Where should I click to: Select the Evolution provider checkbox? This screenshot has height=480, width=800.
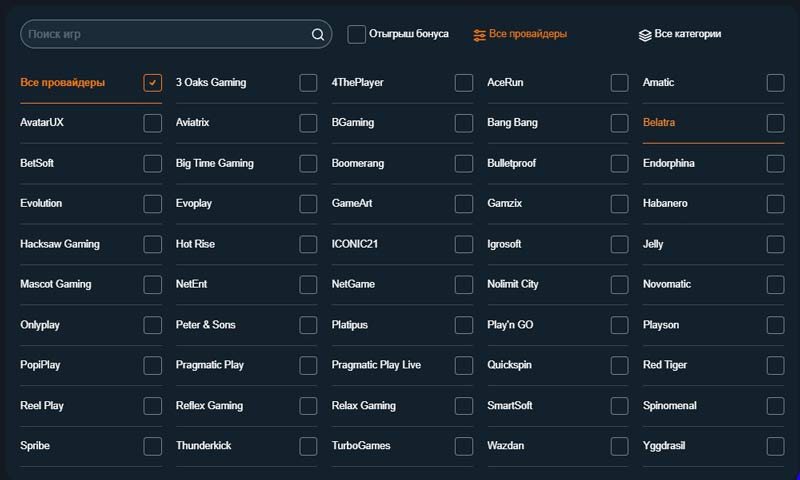(152, 204)
